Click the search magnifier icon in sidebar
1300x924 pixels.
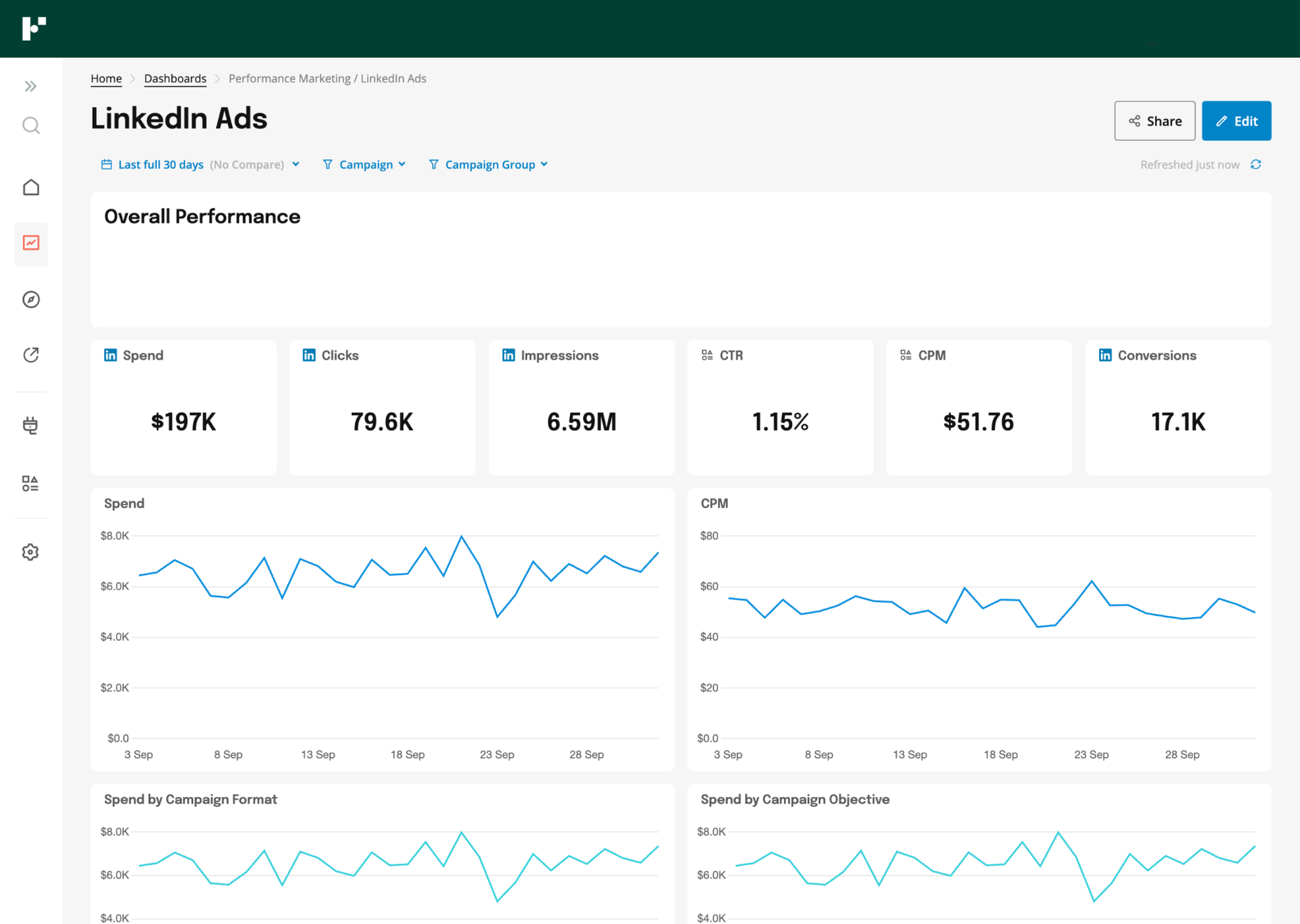point(31,125)
